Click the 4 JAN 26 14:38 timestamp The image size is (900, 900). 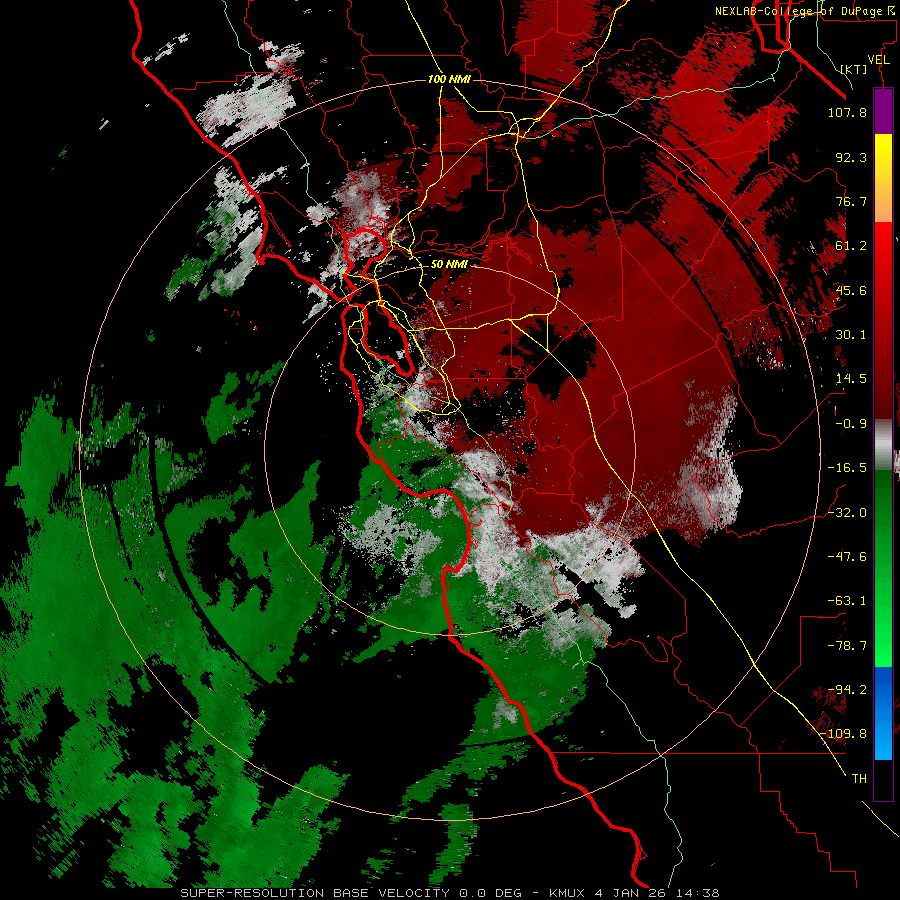tap(659, 893)
